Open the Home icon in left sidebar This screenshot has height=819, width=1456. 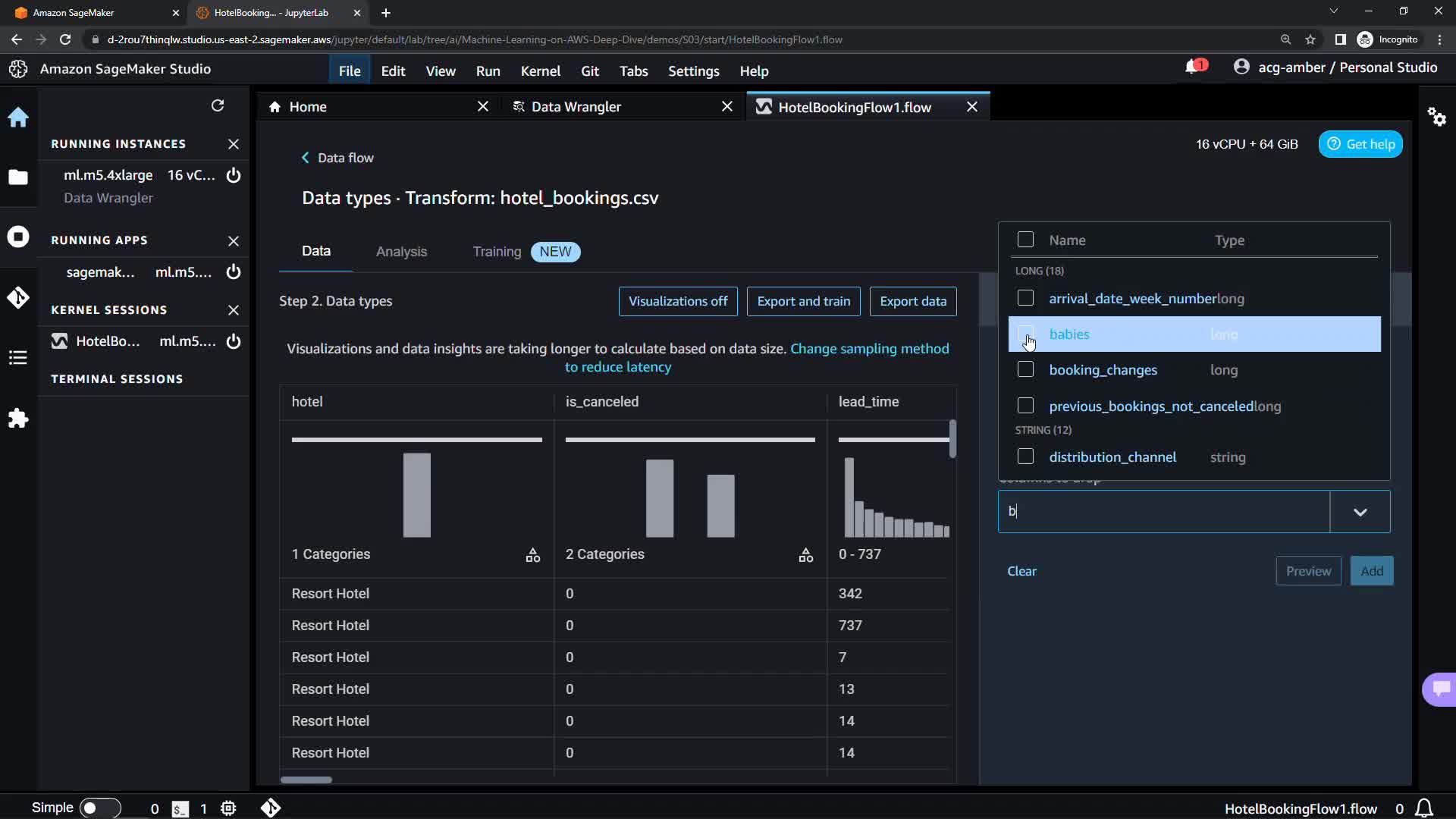click(18, 118)
